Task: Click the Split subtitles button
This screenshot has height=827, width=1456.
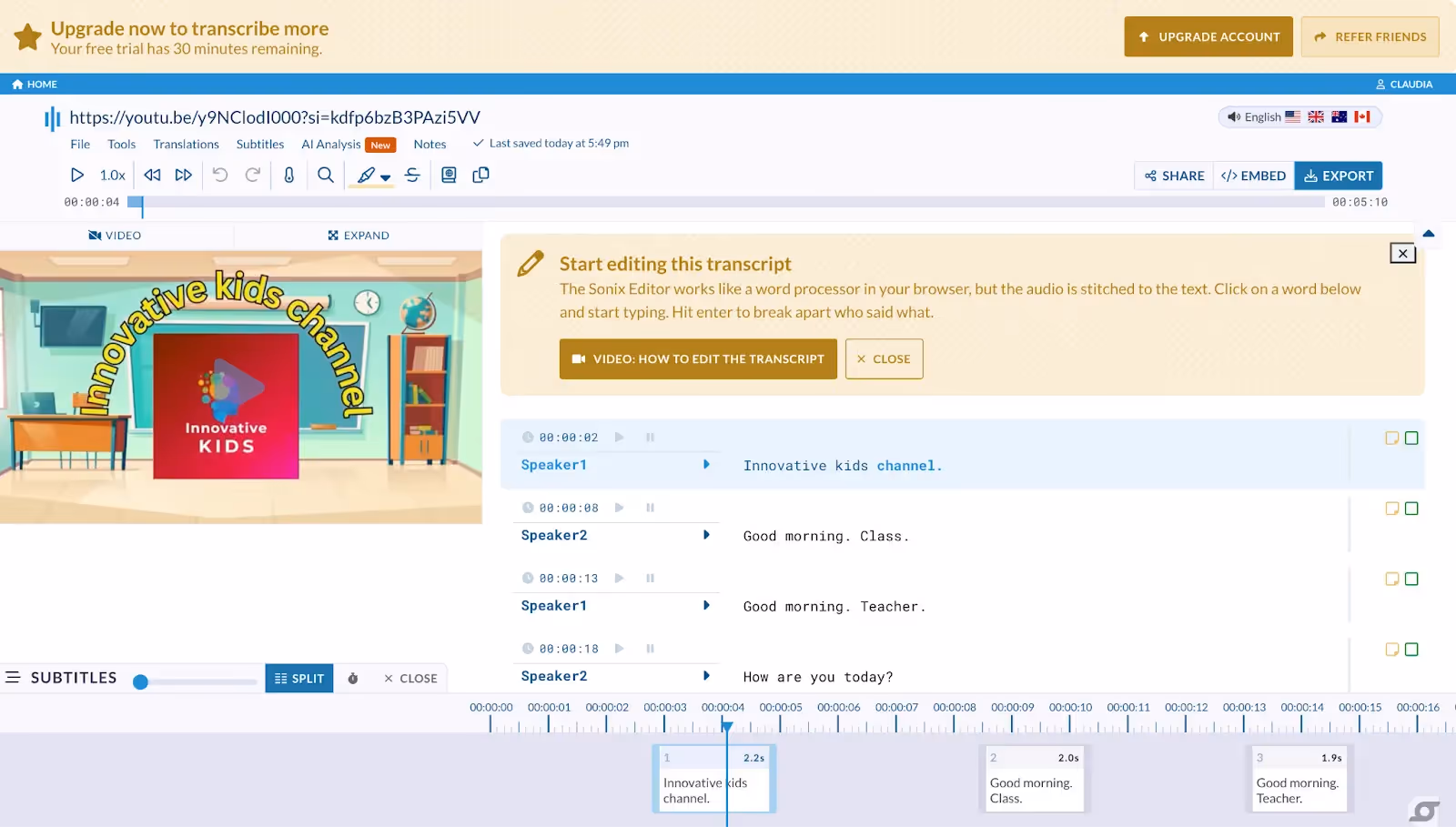Action: (x=299, y=679)
